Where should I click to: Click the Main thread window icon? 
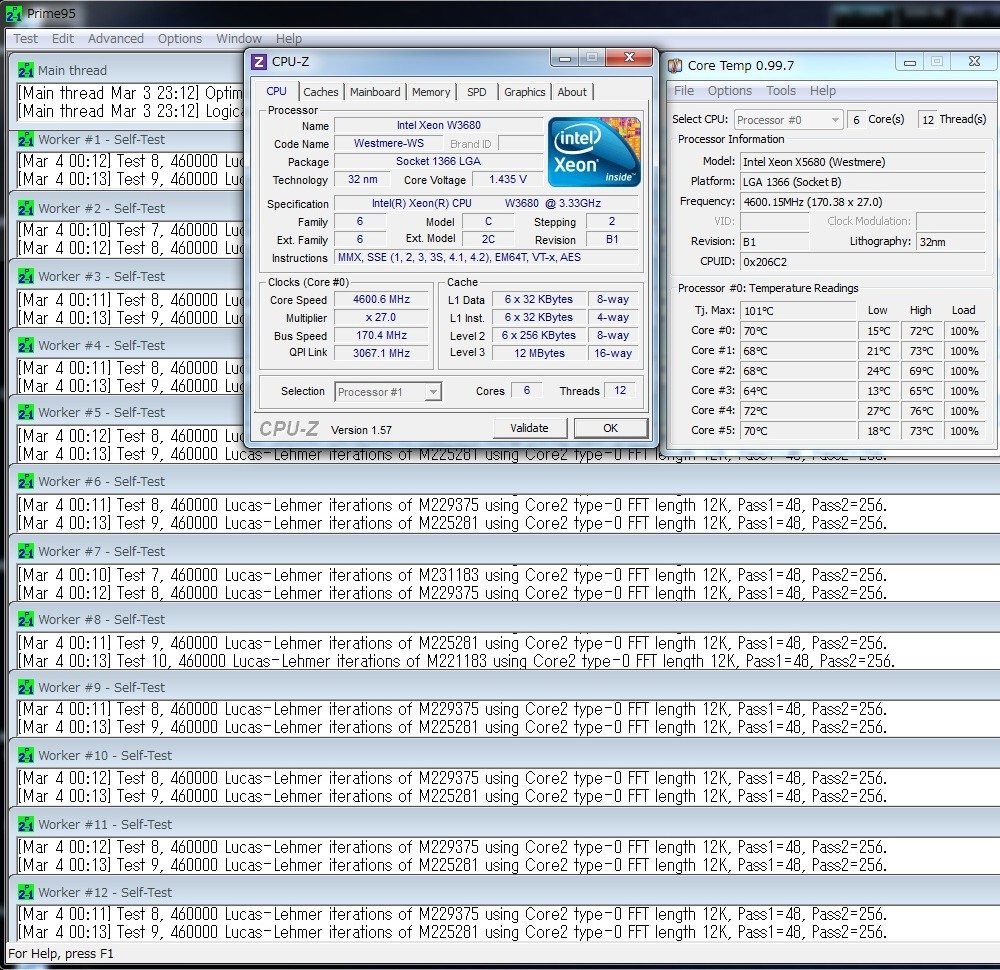pos(26,71)
